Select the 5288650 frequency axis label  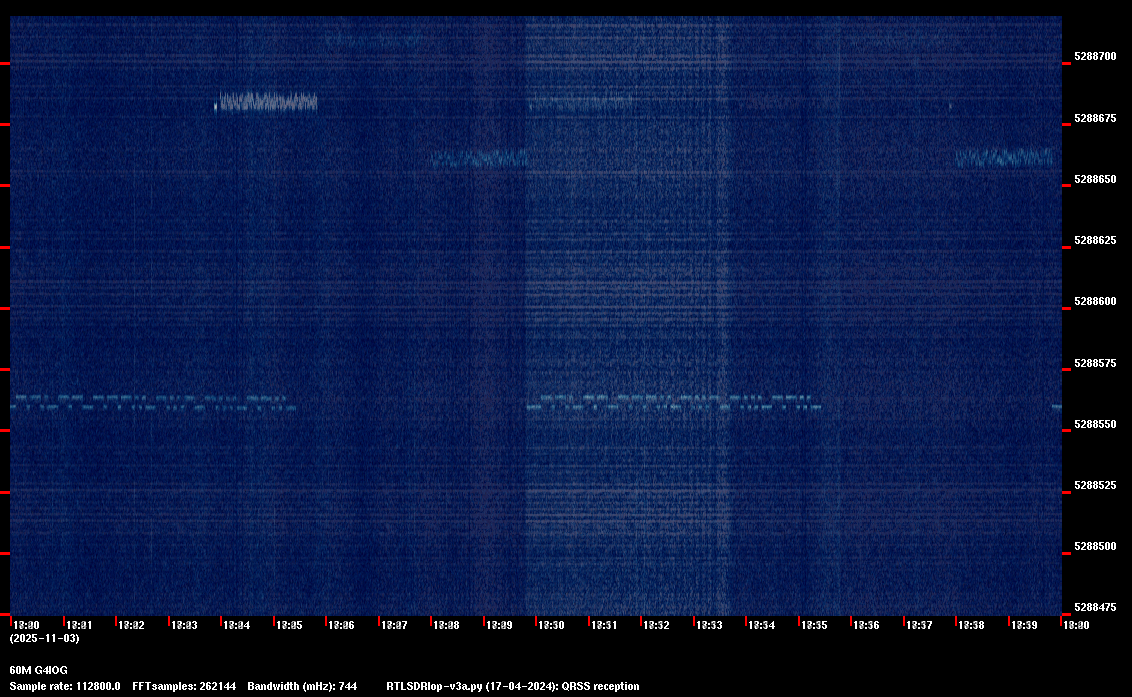[x=1094, y=179]
